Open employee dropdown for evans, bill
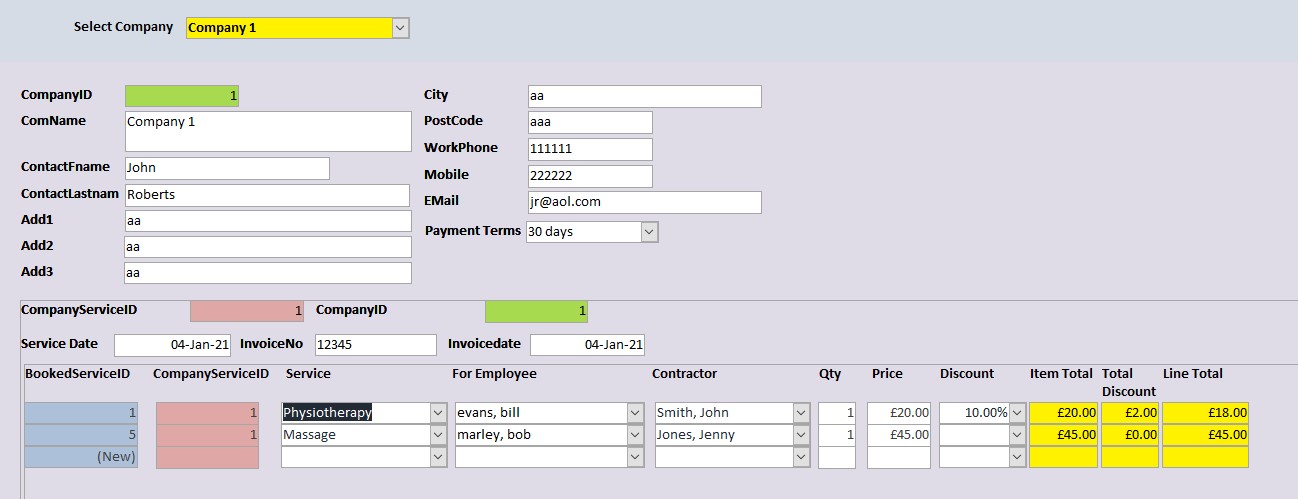This screenshot has width=1298, height=499. [x=636, y=413]
